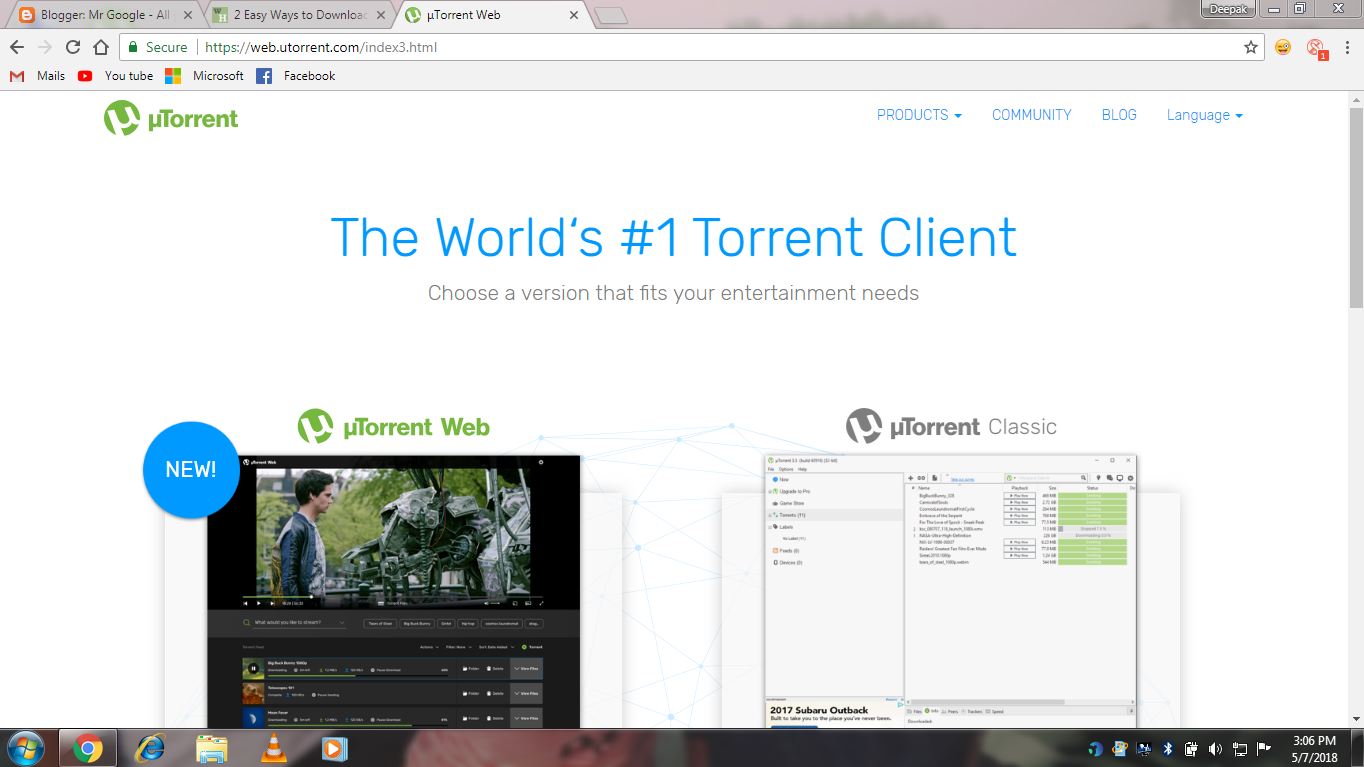1364x767 pixels.
Task: Switch to the 2 Easy Ways to Download tab
Action: coord(298,15)
